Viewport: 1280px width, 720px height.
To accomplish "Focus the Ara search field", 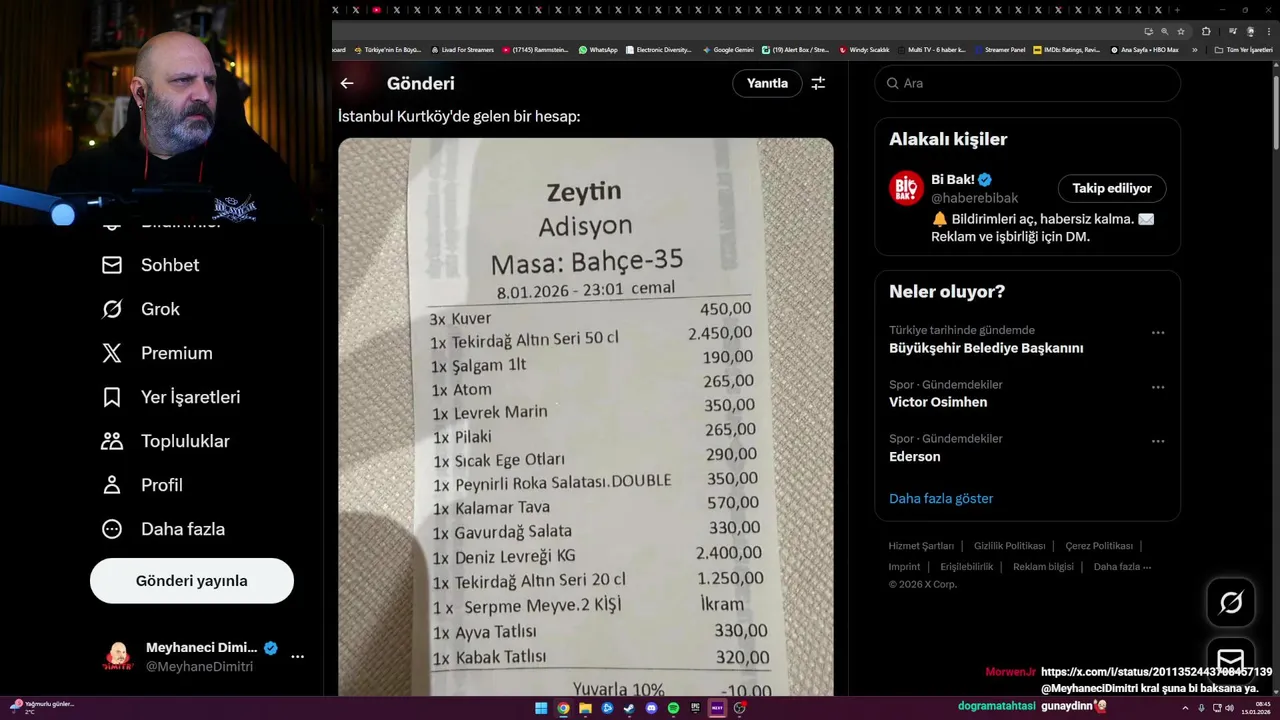I will [x=1027, y=83].
